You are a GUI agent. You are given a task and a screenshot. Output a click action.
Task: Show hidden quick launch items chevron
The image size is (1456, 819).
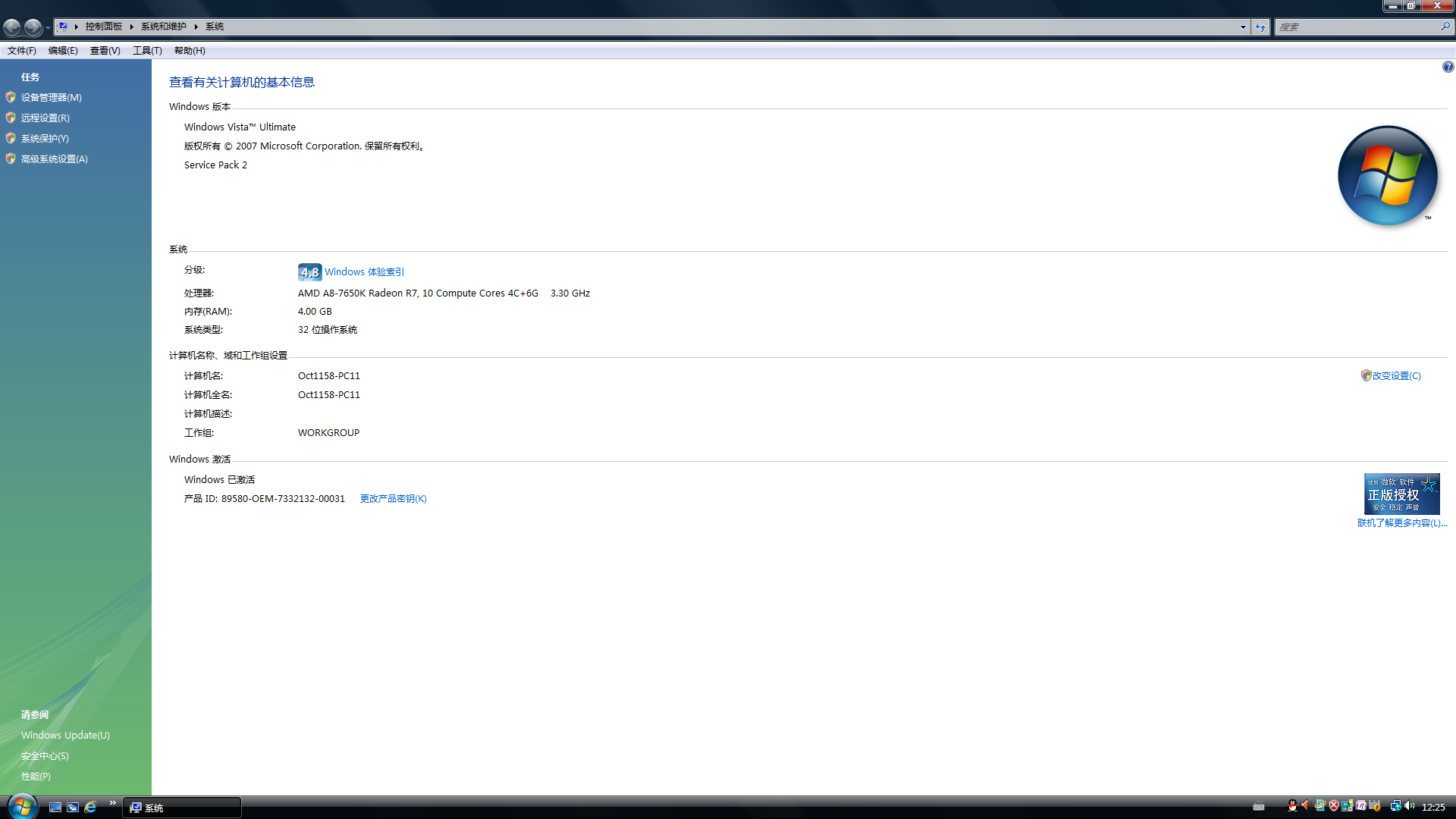(113, 802)
